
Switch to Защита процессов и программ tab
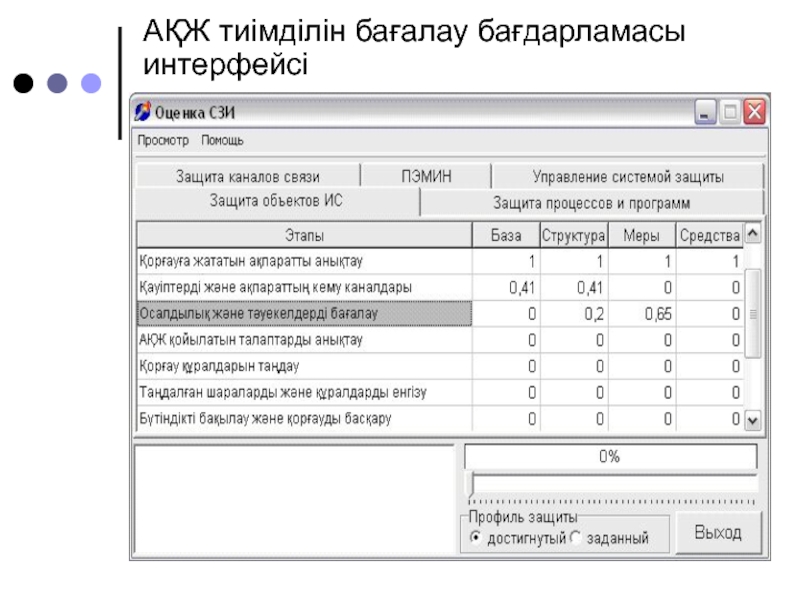click(x=591, y=203)
